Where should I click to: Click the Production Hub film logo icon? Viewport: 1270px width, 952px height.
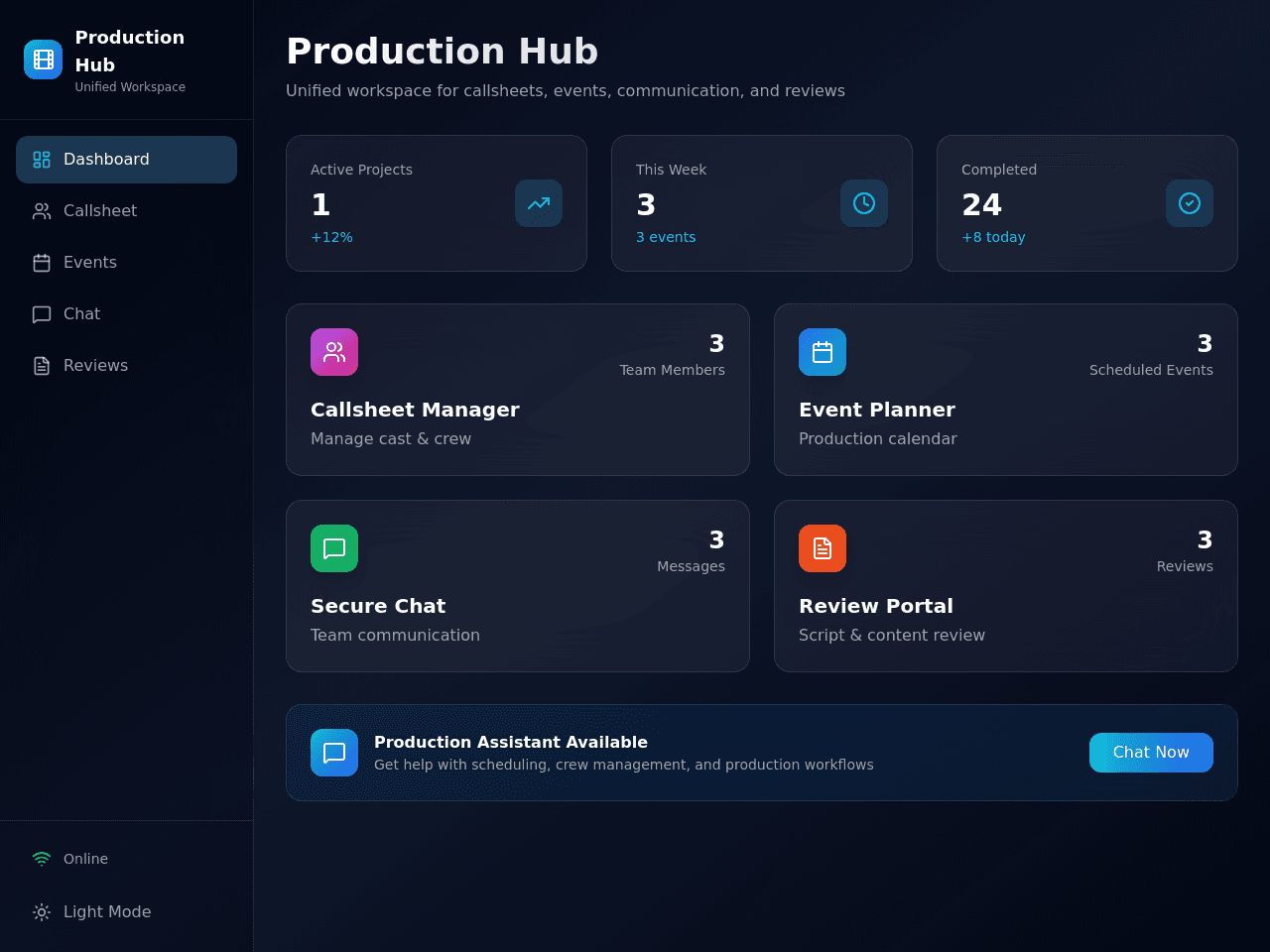click(x=43, y=59)
